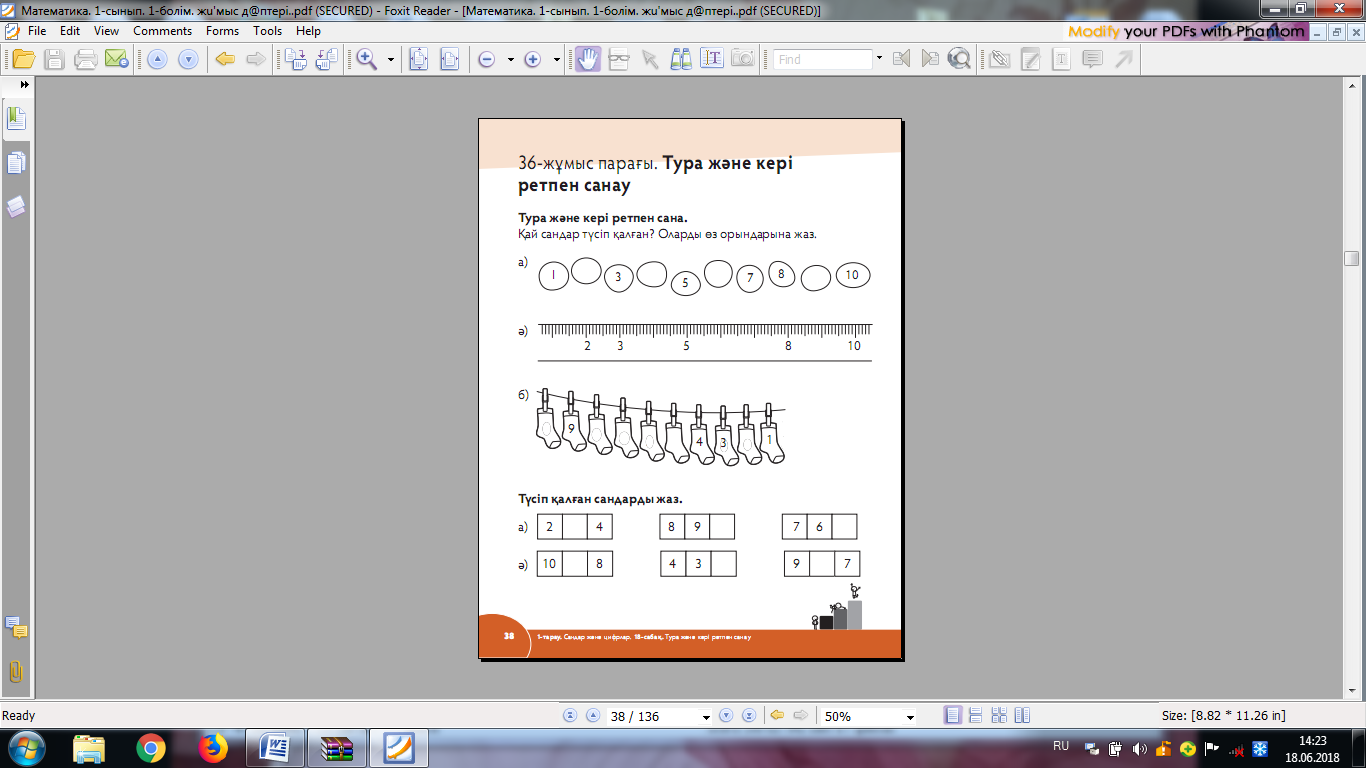Open the page number dropdown in status bar
This screenshot has width=1366, height=768.
[706, 717]
